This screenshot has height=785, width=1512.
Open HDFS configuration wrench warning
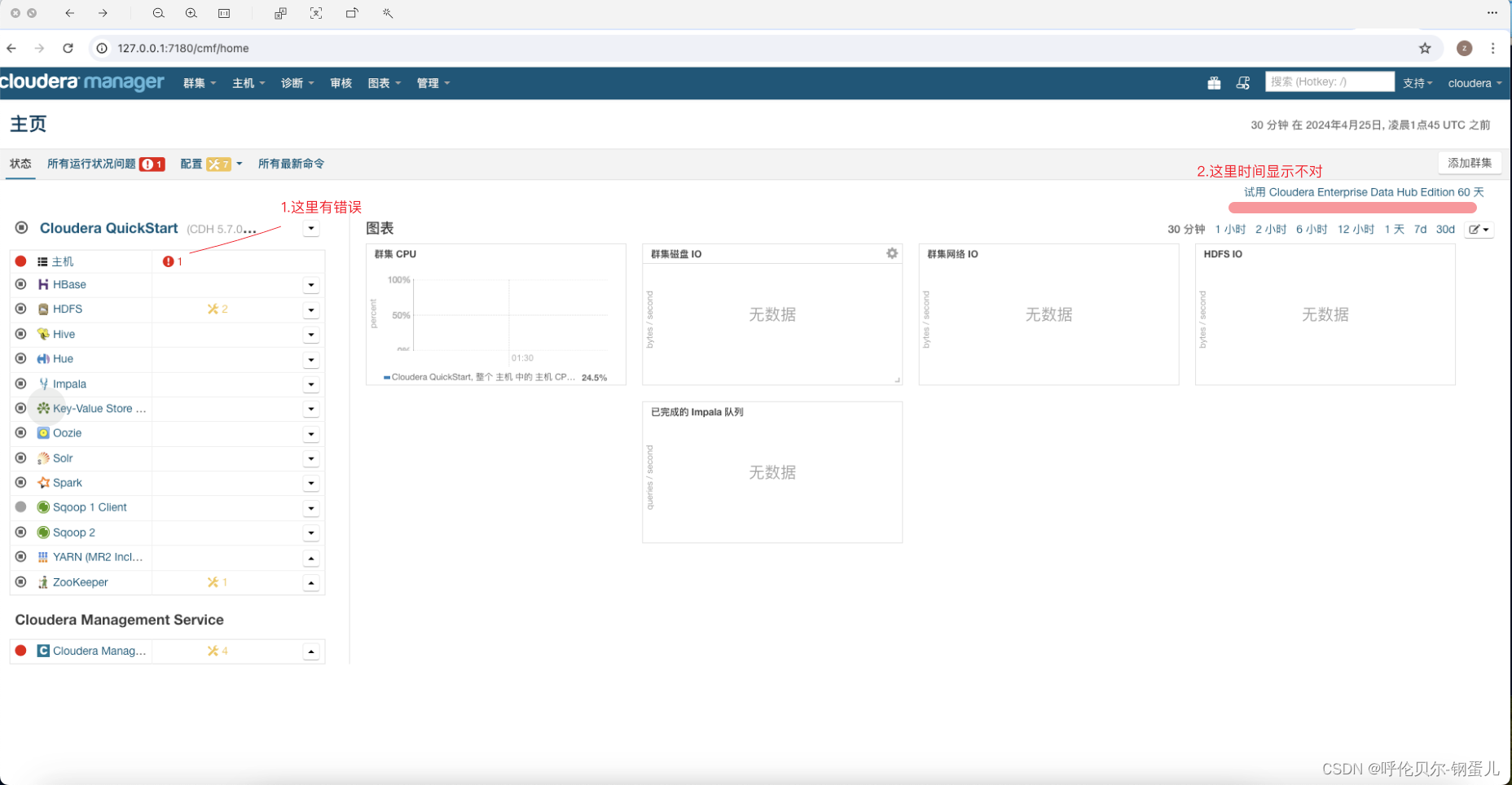[218, 309]
